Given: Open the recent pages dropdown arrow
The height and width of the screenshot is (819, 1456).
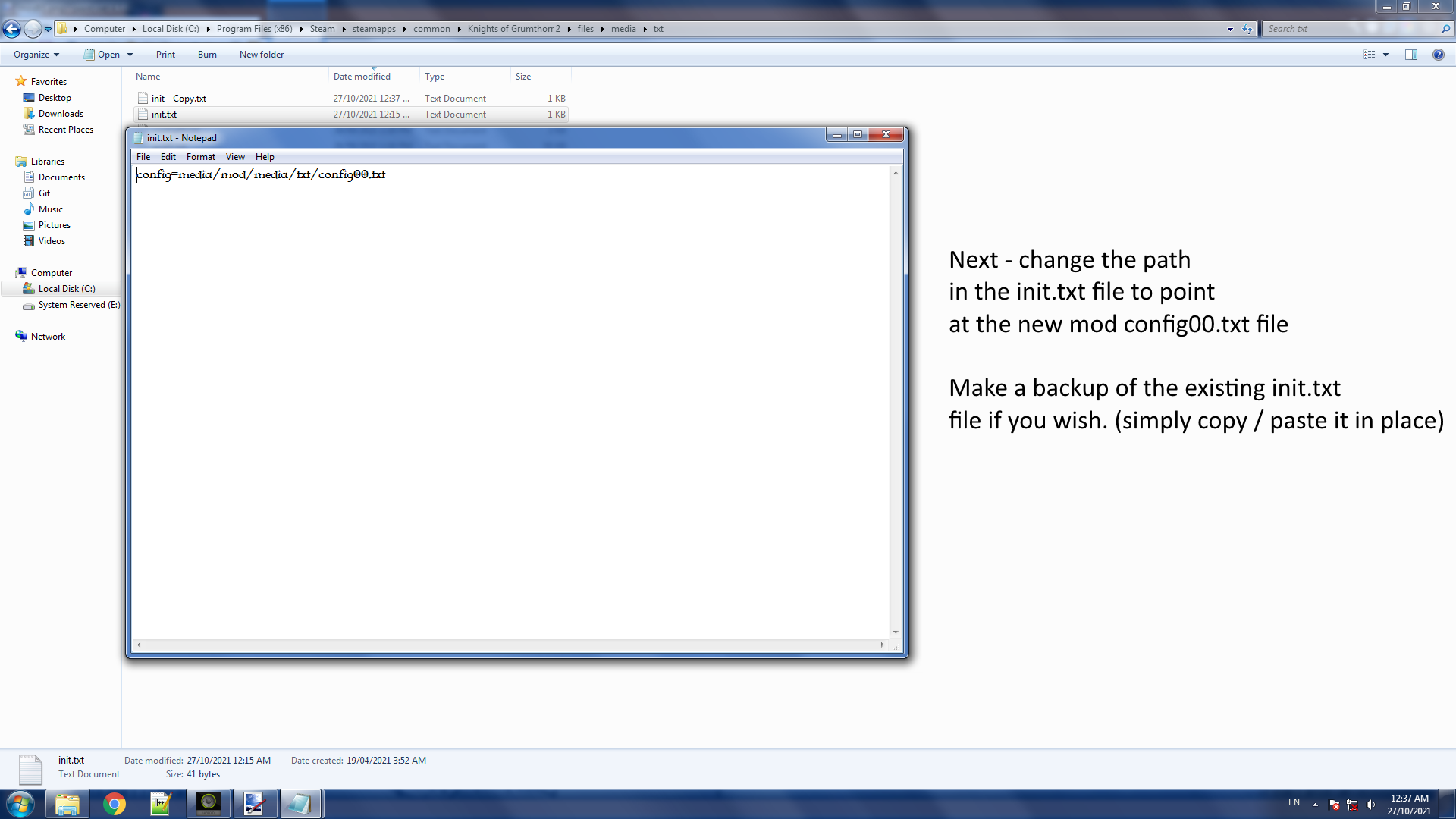Looking at the screenshot, I should click(x=48, y=29).
